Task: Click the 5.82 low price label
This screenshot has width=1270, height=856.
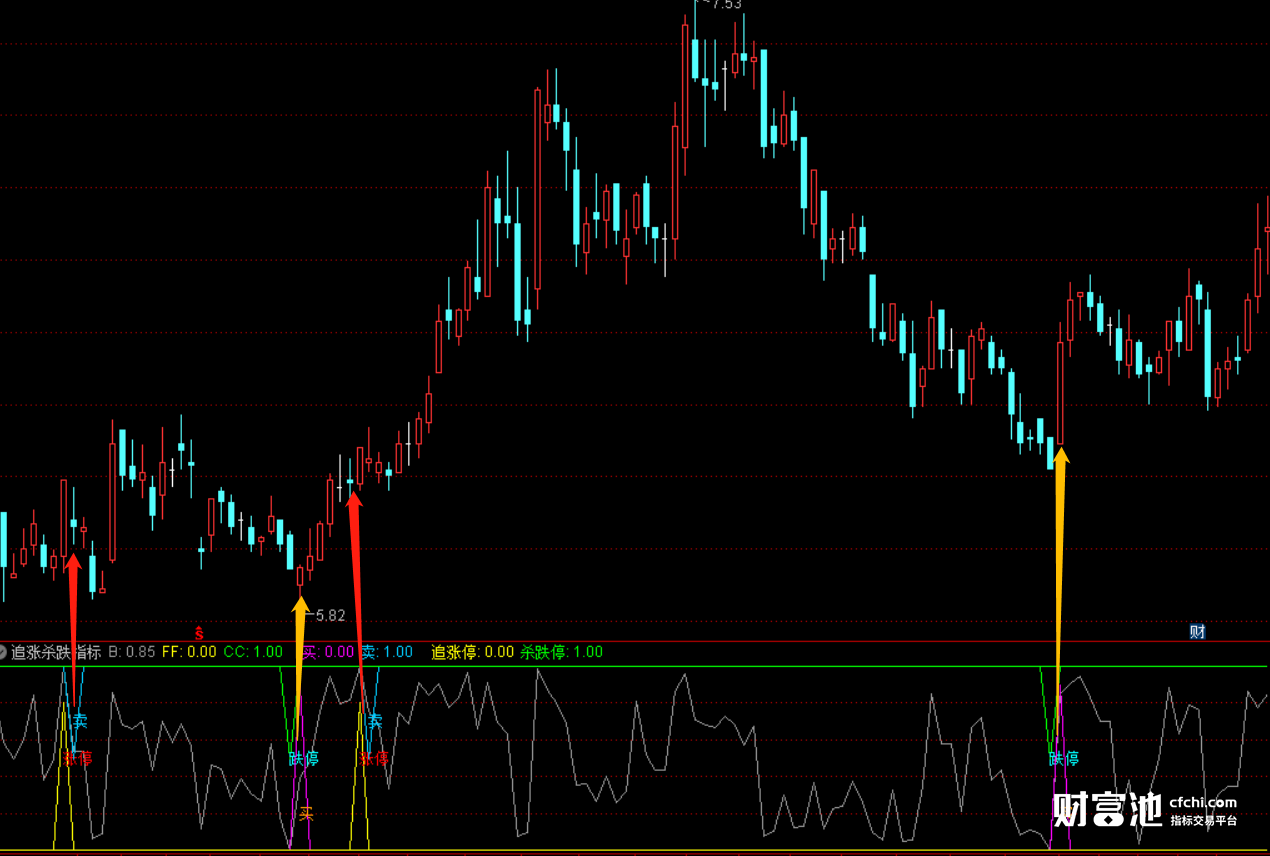Action: point(329,616)
